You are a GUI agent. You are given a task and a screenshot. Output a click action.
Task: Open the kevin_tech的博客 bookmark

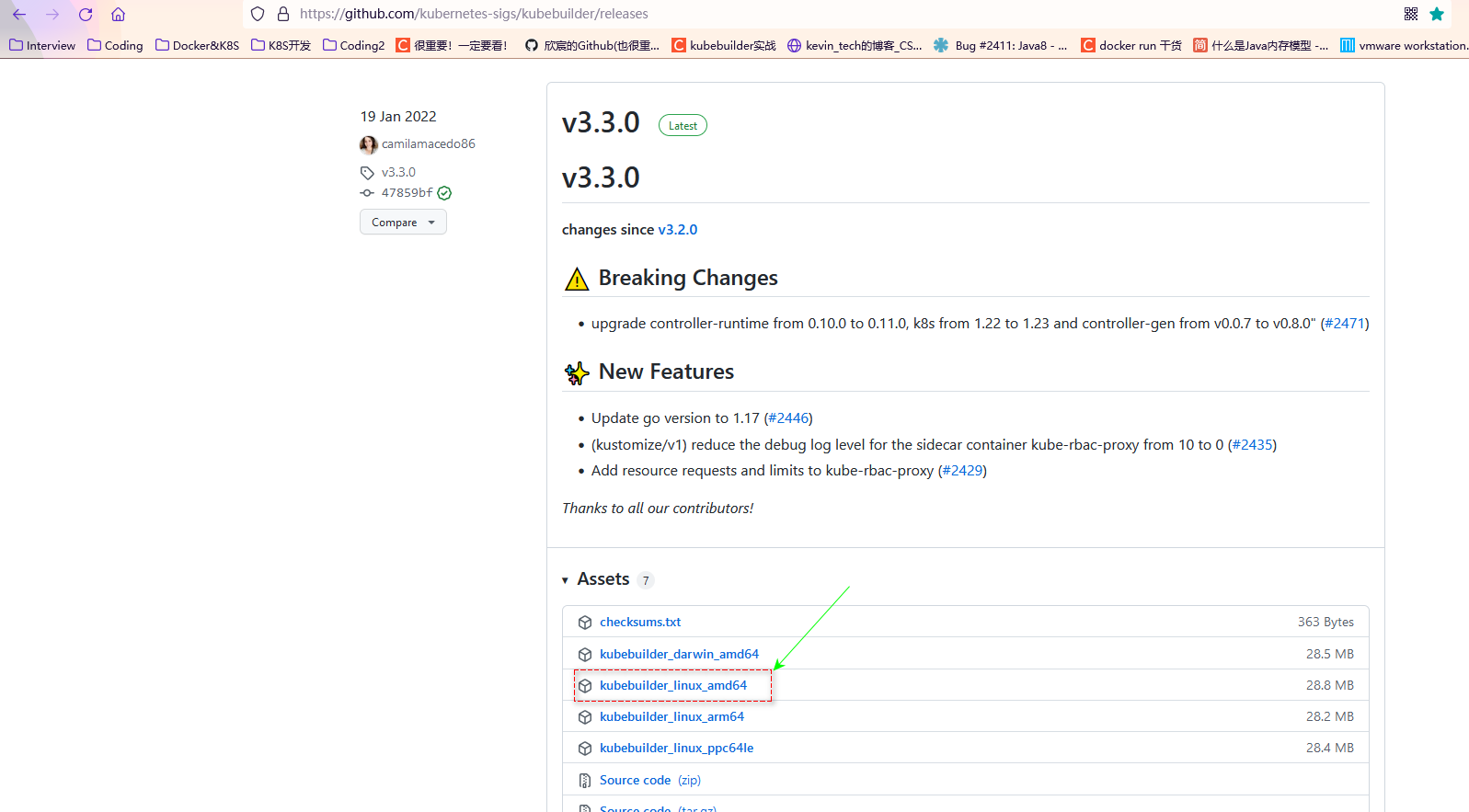tap(855, 45)
